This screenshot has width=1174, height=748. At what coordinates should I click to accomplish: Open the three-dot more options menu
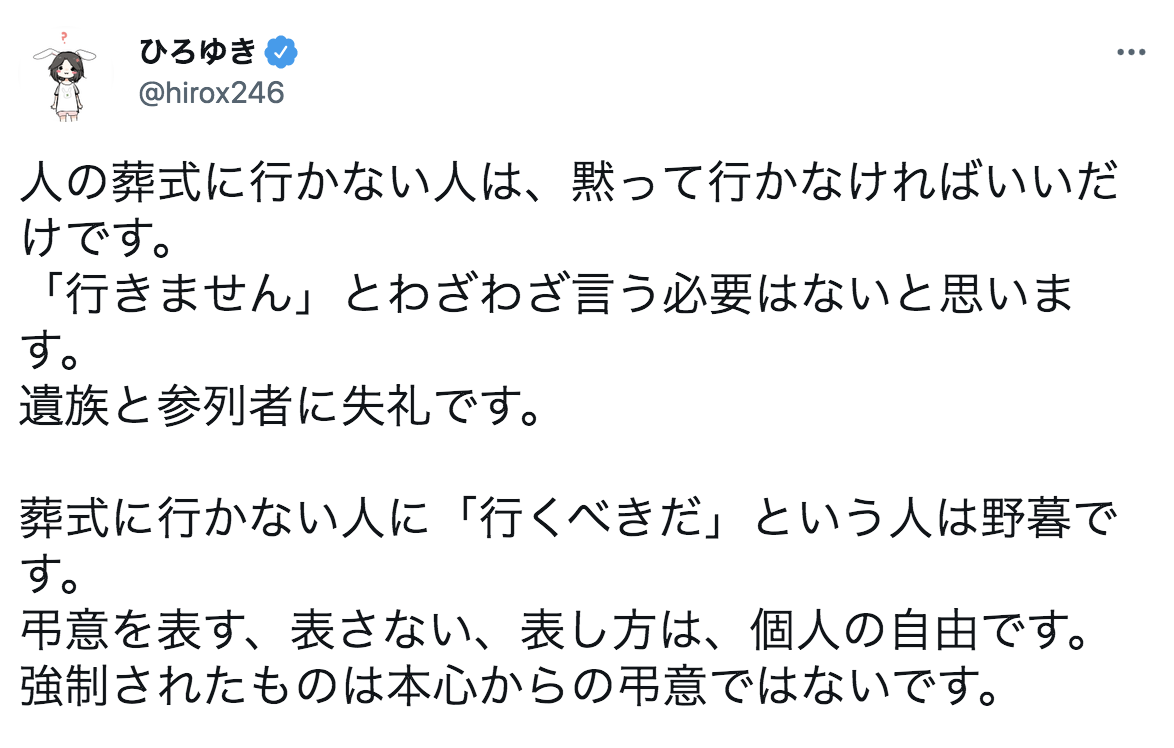pyautogui.click(x=1131, y=52)
